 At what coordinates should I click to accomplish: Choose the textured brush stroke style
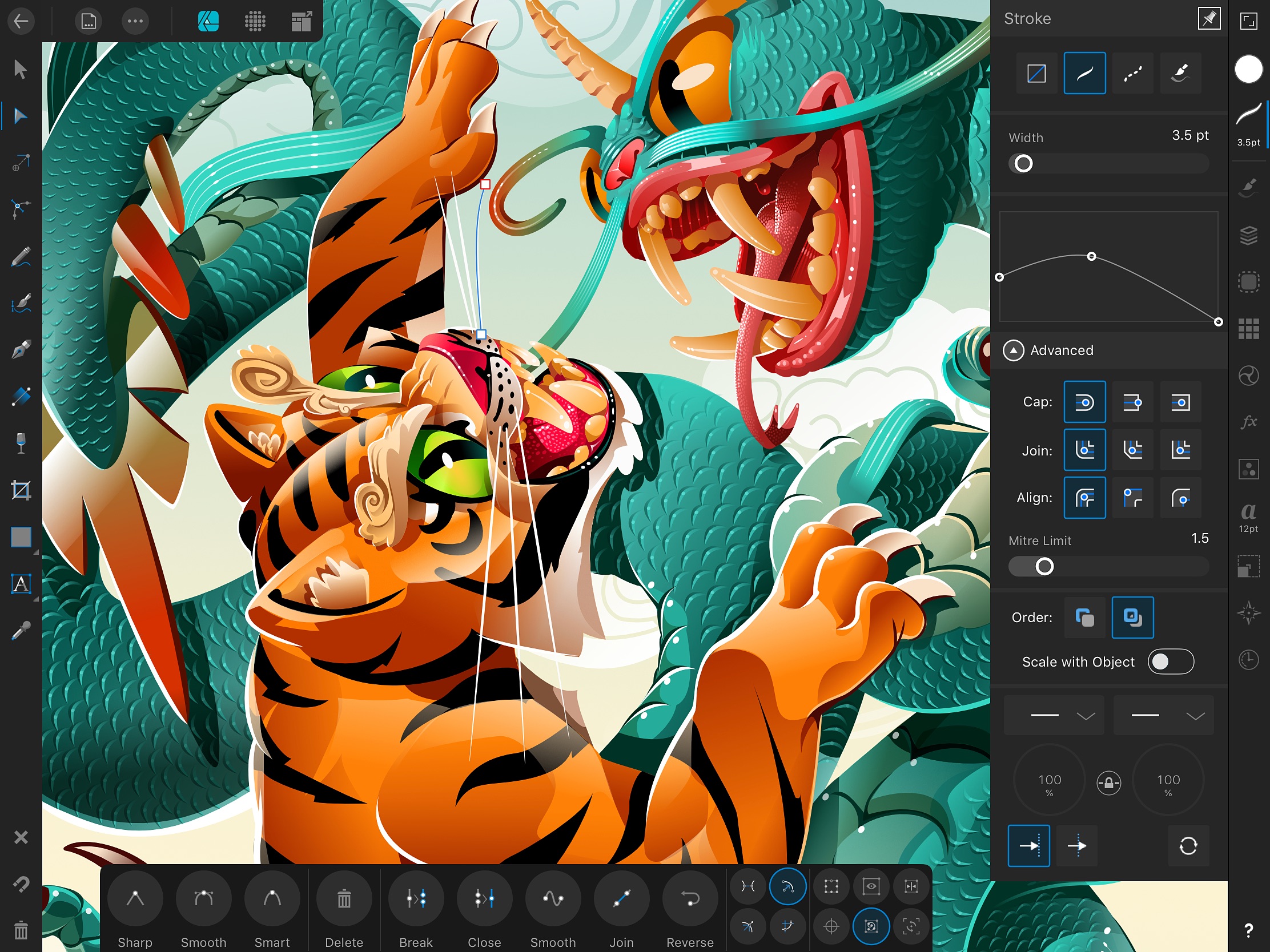(1180, 73)
